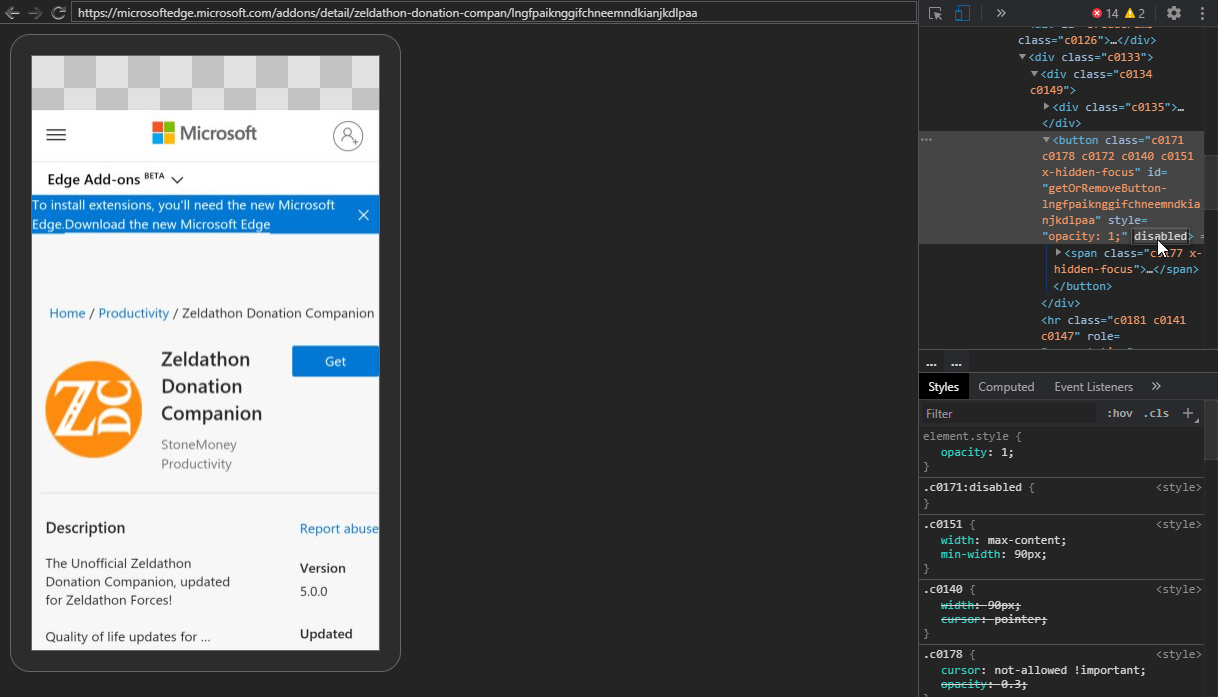This screenshot has height=697, width=1218.
Task: Click the Version 5.0.0 value
Action: [x=316, y=591]
